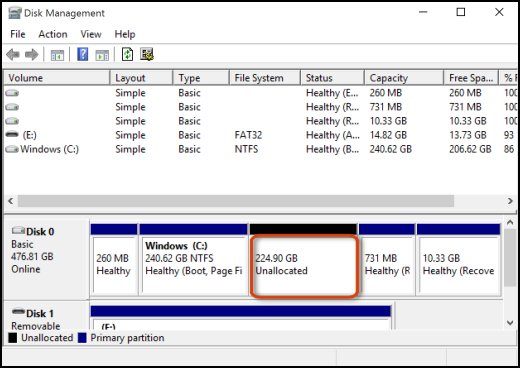Click the 206.62 GB free space cell

[x=470, y=149]
